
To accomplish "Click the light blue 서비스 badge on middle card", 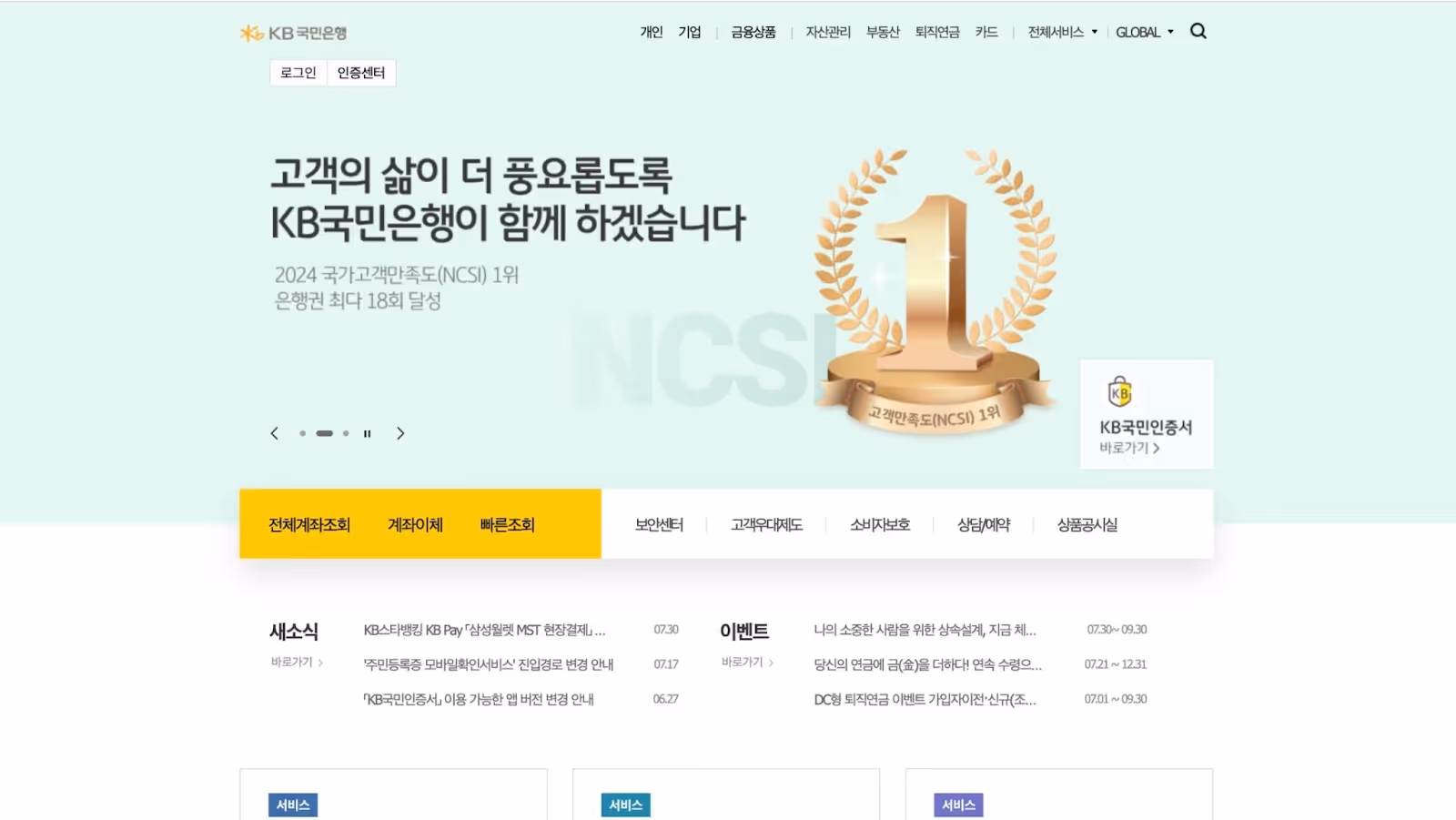I will [626, 805].
